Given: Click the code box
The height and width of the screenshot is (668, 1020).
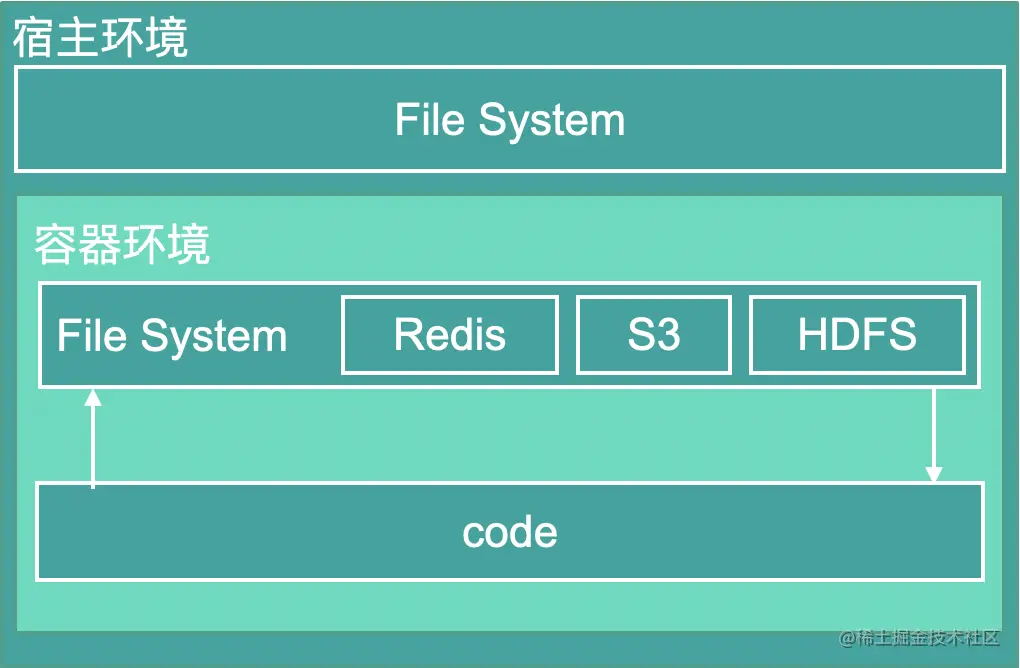Looking at the screenshot, I should (x=510, y=531).
